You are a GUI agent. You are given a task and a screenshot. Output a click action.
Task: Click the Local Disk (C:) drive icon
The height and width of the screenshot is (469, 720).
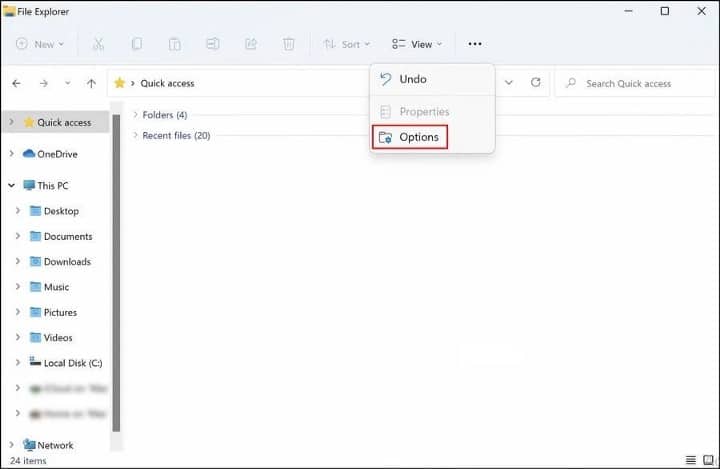click(x=35, y=362)
